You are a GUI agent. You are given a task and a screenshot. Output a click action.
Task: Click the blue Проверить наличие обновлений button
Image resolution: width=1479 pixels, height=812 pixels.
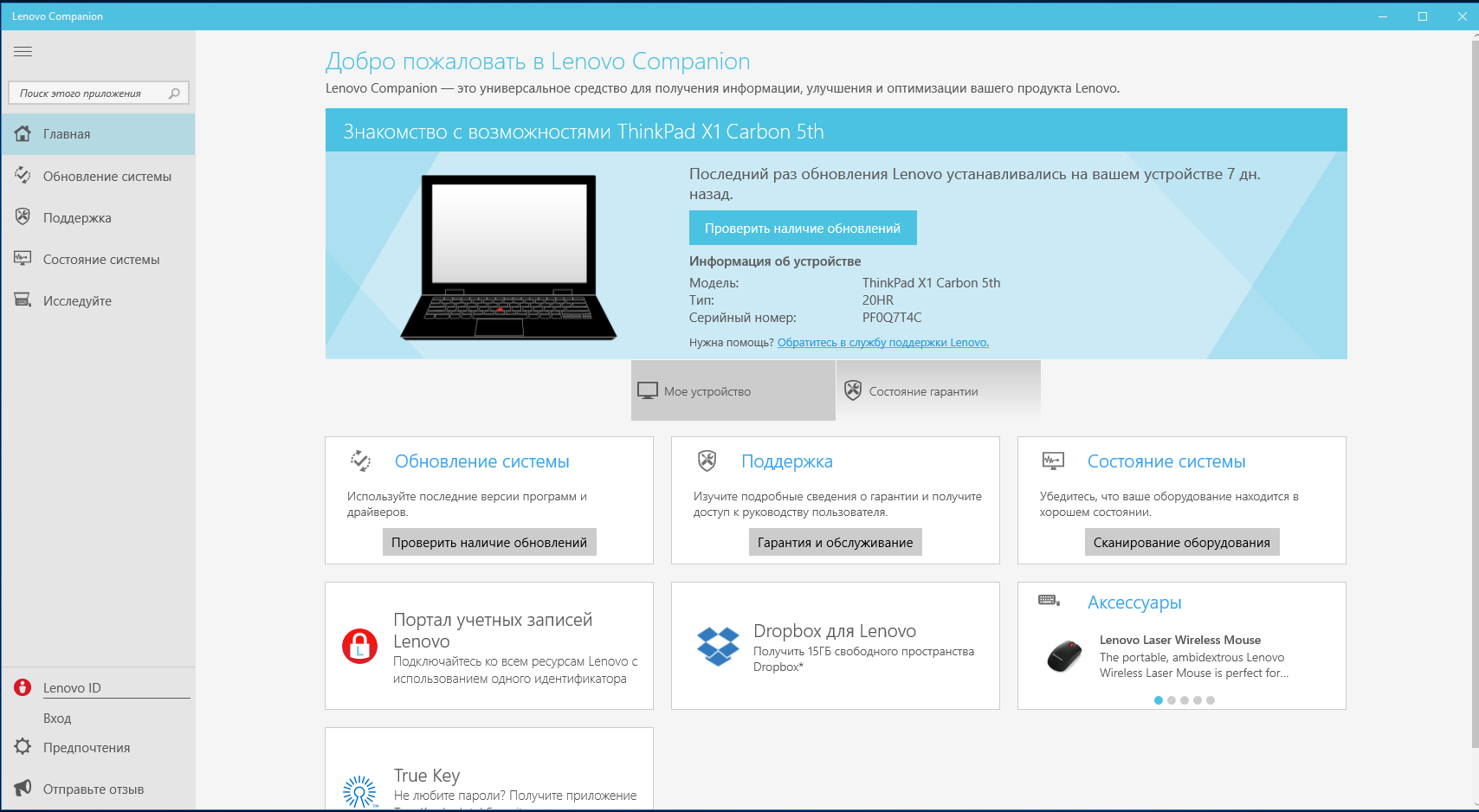tap(803, 228)
